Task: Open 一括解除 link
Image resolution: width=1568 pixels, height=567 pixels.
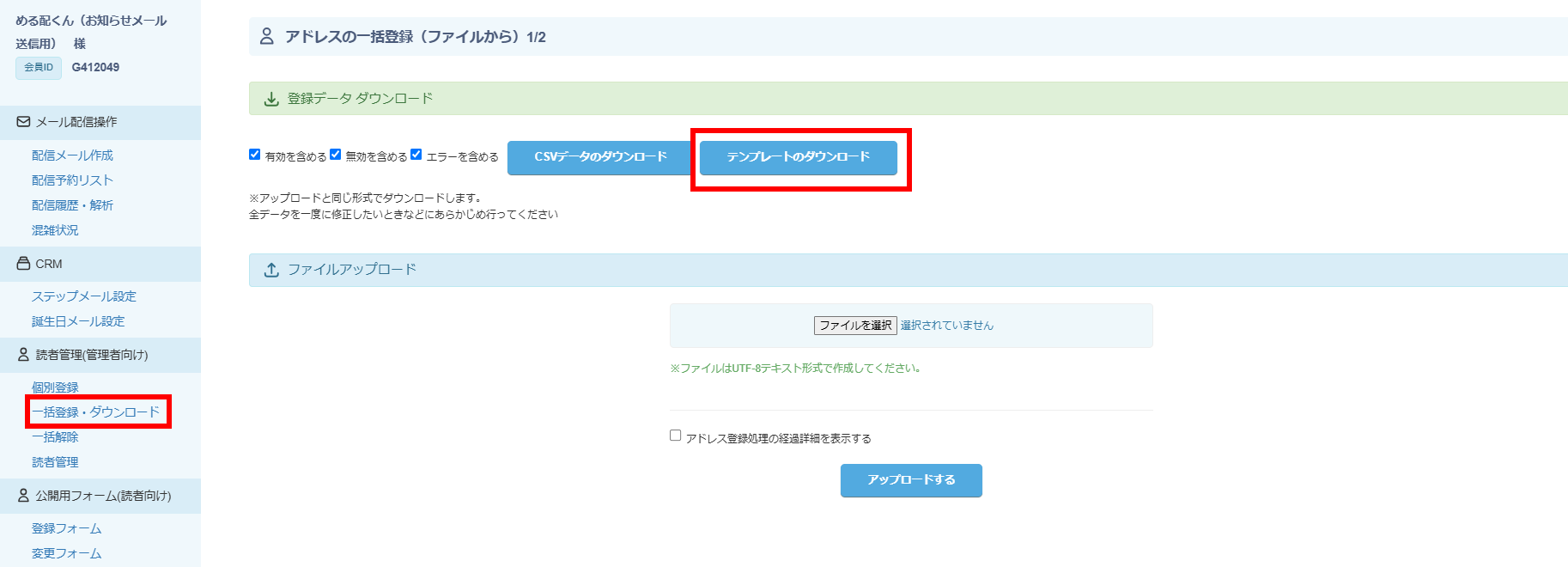Action: pos(55,437)
